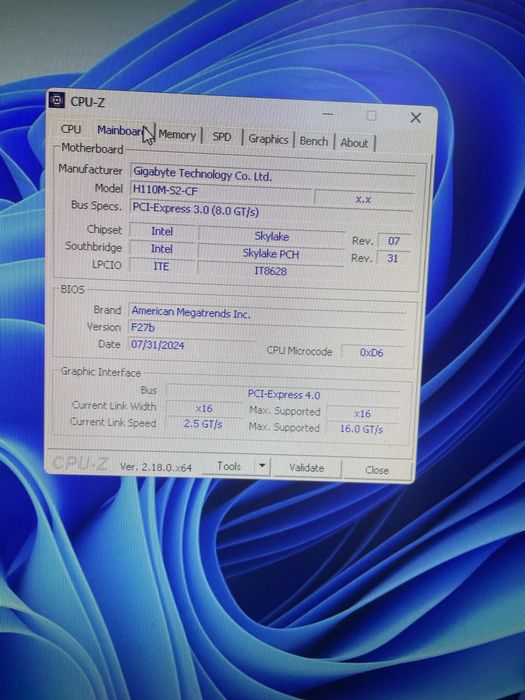Click the Southbridge label
This screenshot has width=525, height=700.
click(93, 247)
